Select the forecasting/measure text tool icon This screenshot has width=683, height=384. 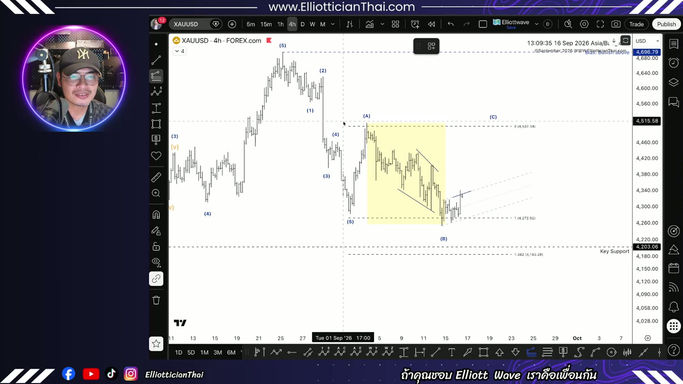tap(156, 108)
